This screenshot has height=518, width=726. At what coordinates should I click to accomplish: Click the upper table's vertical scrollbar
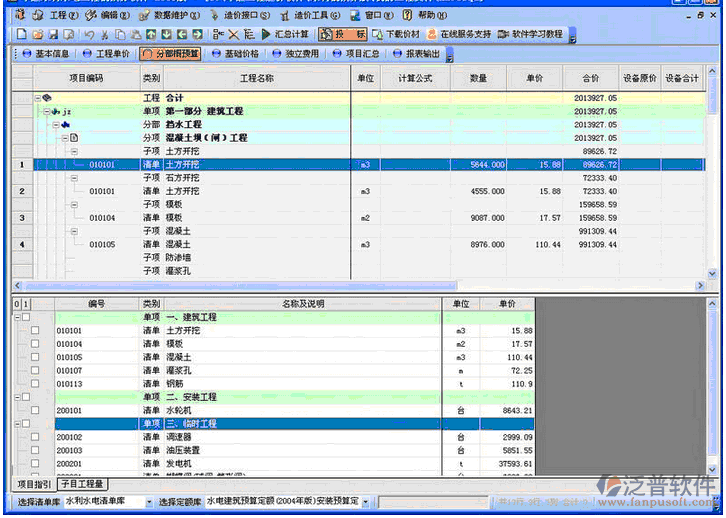713,180
